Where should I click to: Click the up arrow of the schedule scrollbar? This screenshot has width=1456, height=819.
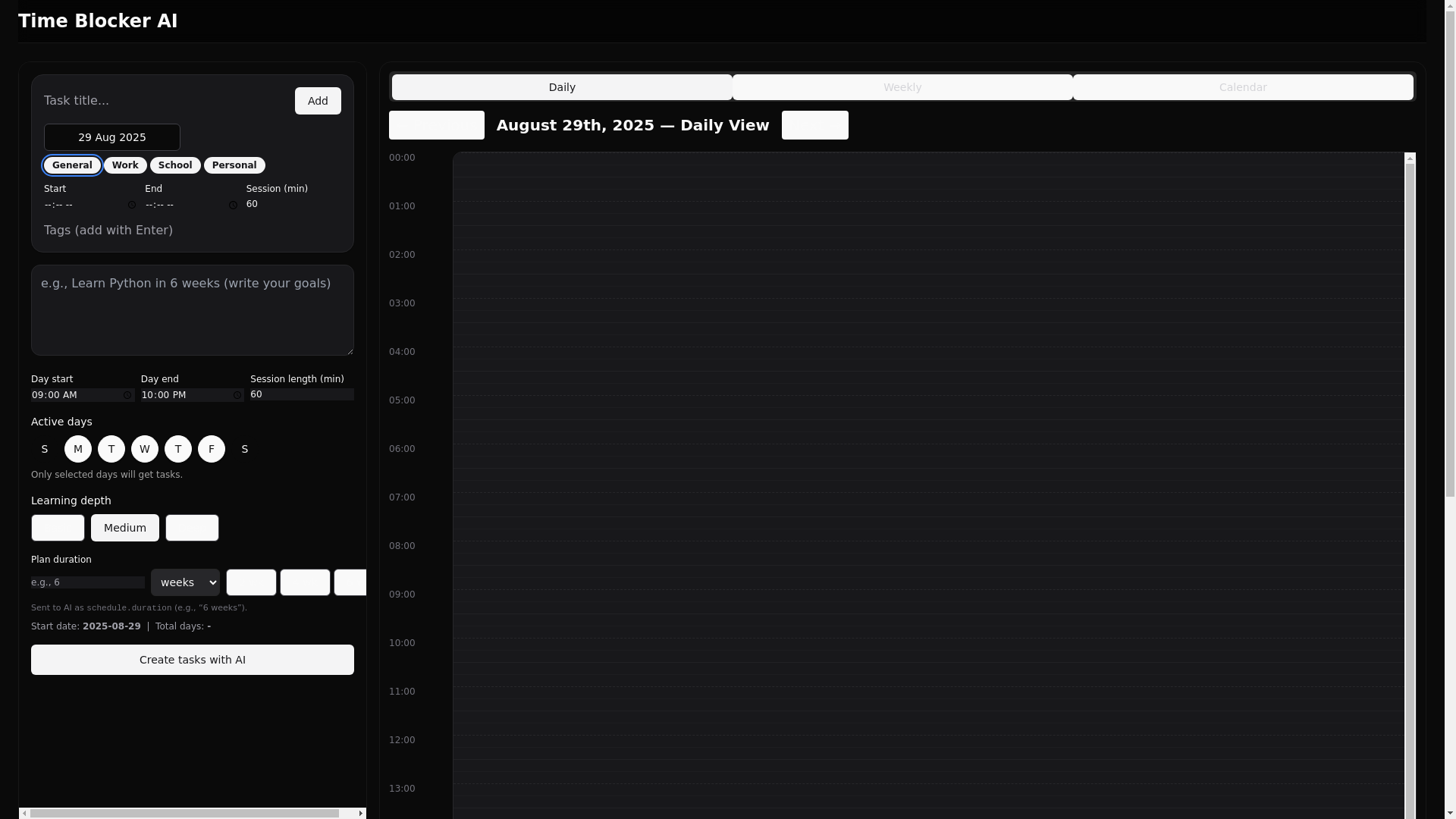coord(1410,158)
